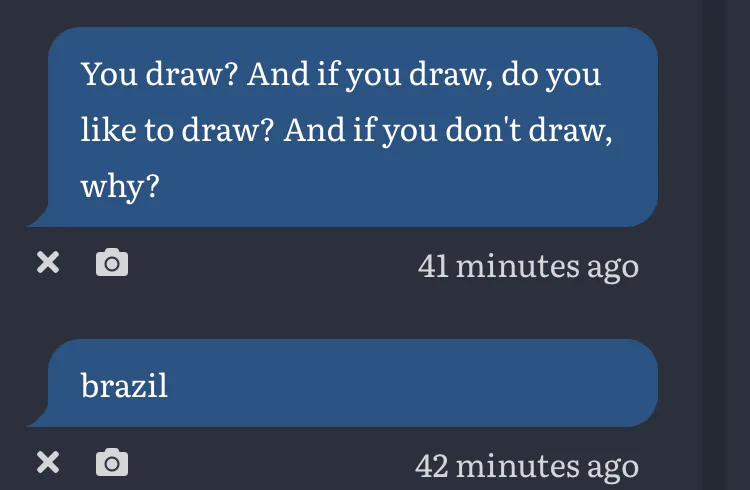Remove the "brazil" message using its X icon

pos(48,462)
